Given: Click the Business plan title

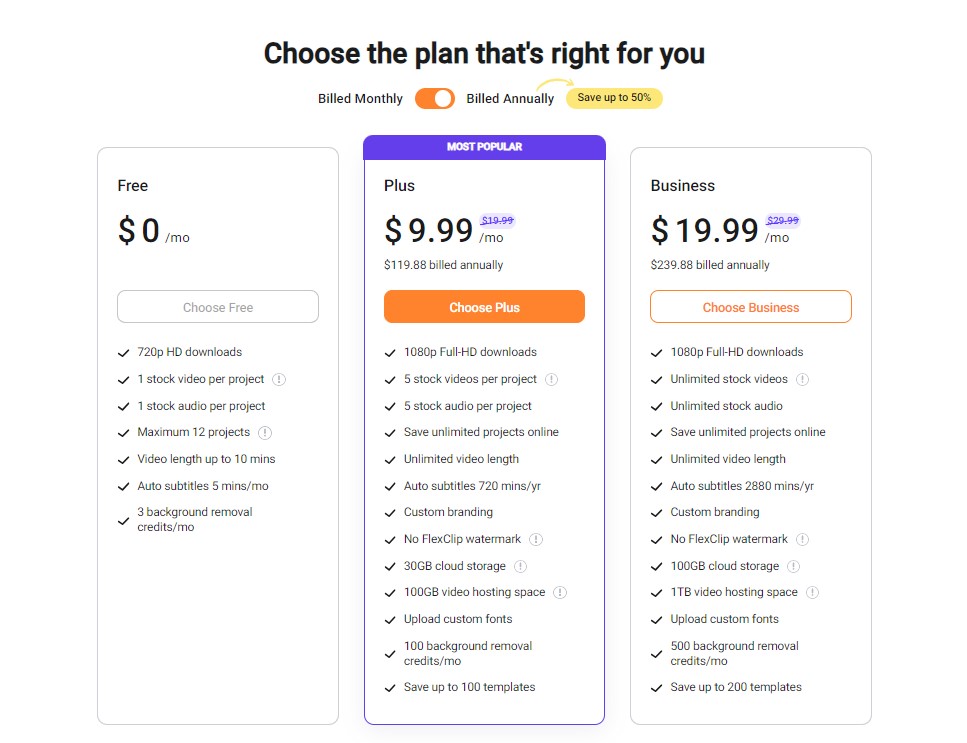Looking at the screenshot, I should [x=683, y=186].
